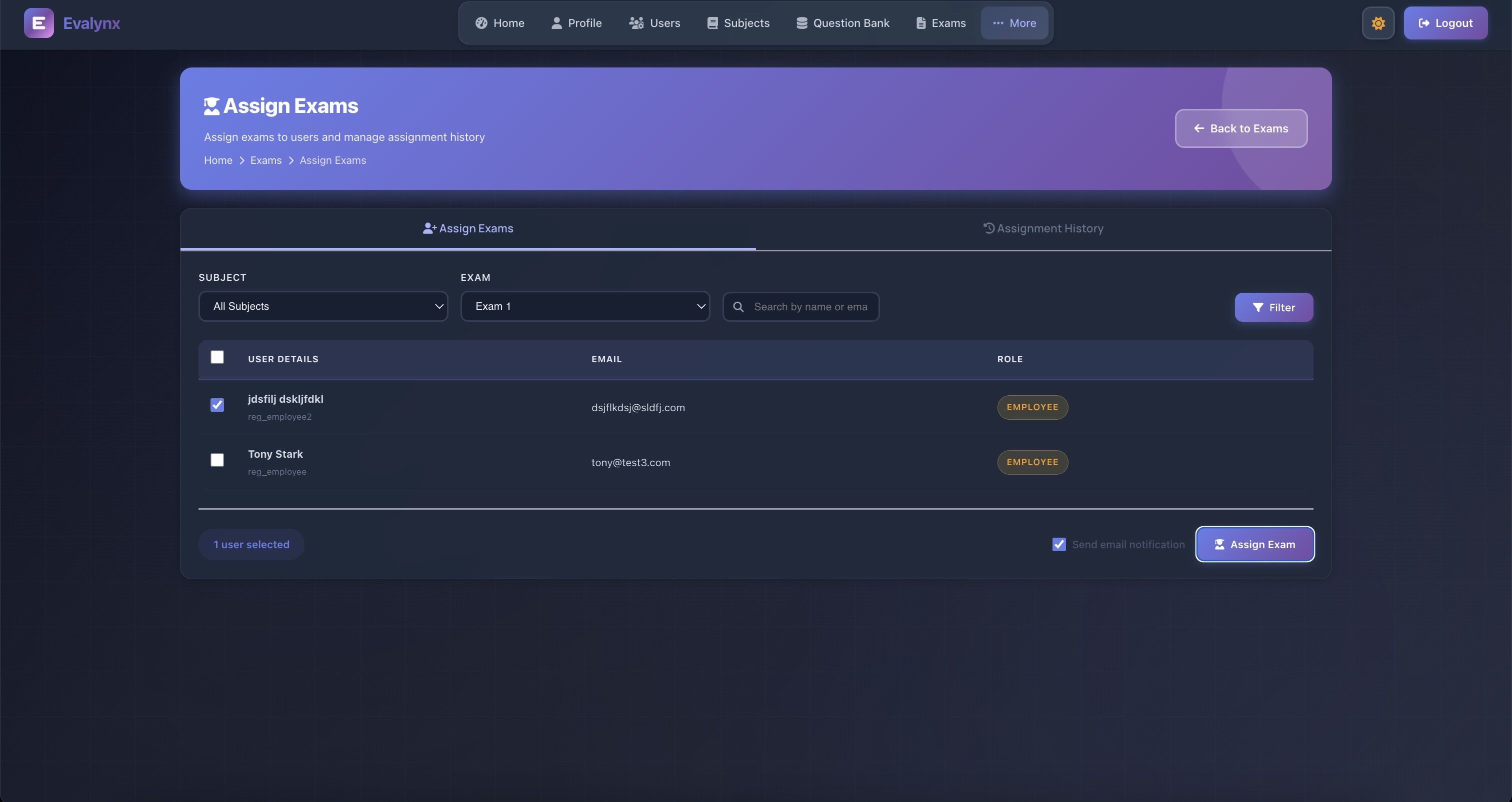Select Tony Stark's checkbox
The height and width of the screenshot is (802, 1512).
(x=217, y=460)
